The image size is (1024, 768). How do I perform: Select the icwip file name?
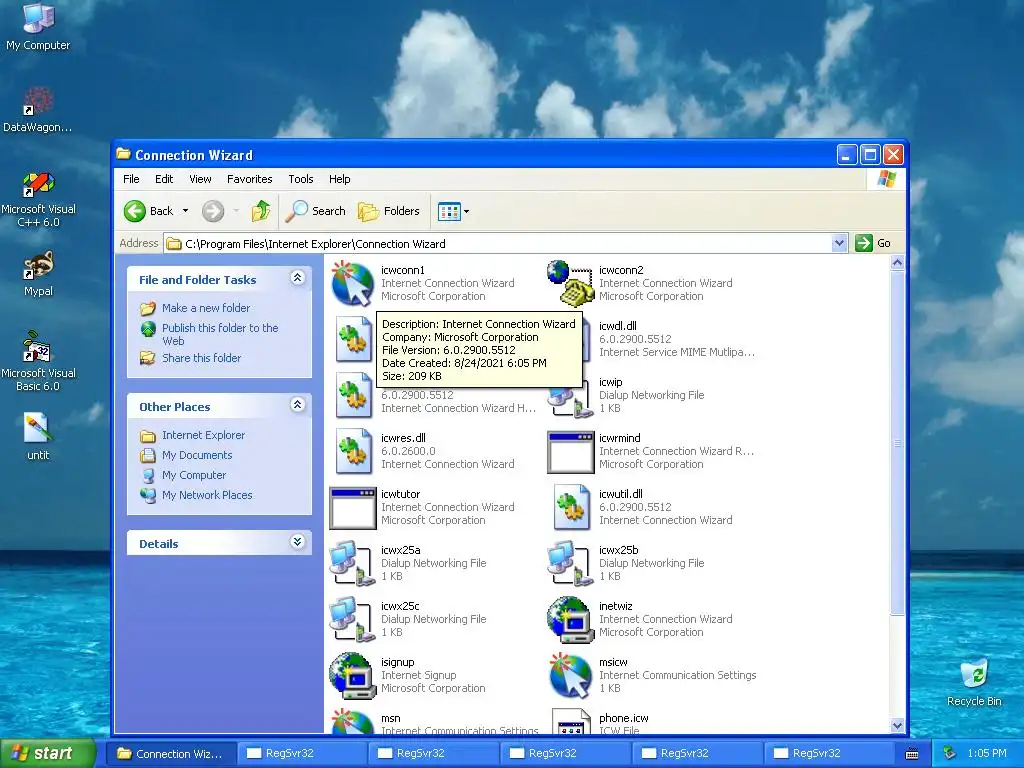[x=611, y=382]
